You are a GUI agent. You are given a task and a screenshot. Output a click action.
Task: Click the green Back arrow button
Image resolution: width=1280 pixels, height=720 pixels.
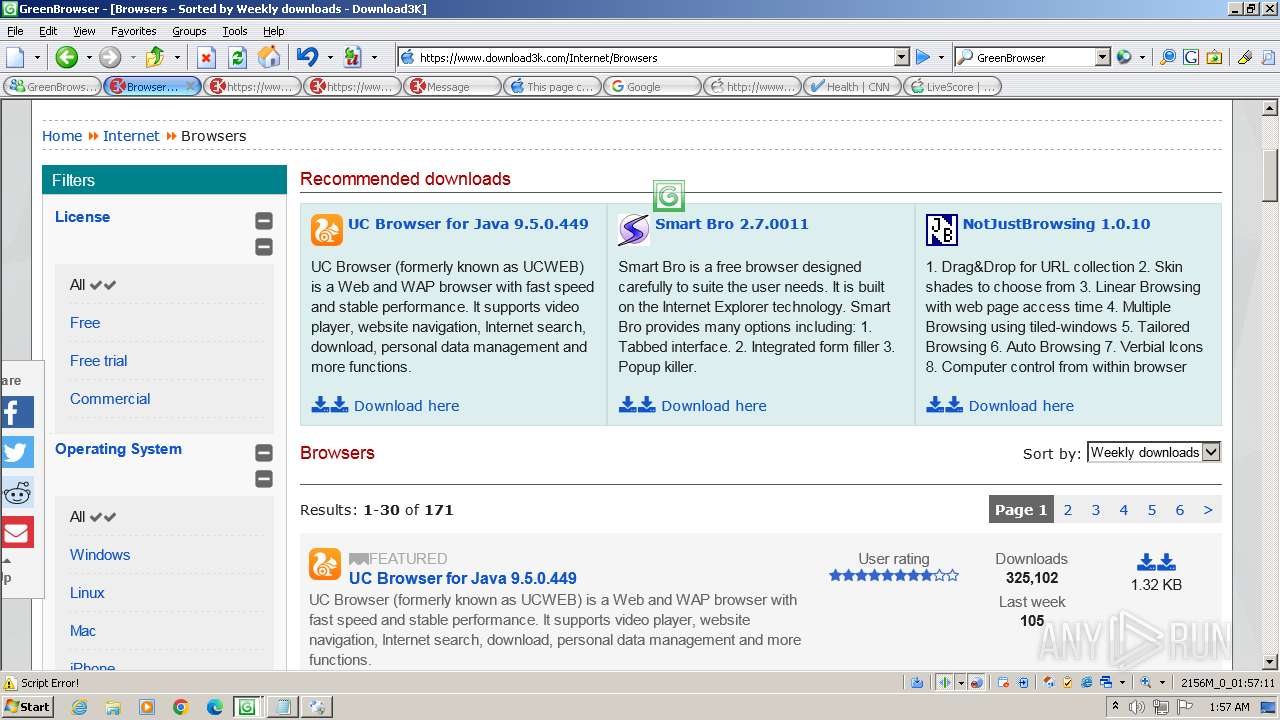pos(66,57)
